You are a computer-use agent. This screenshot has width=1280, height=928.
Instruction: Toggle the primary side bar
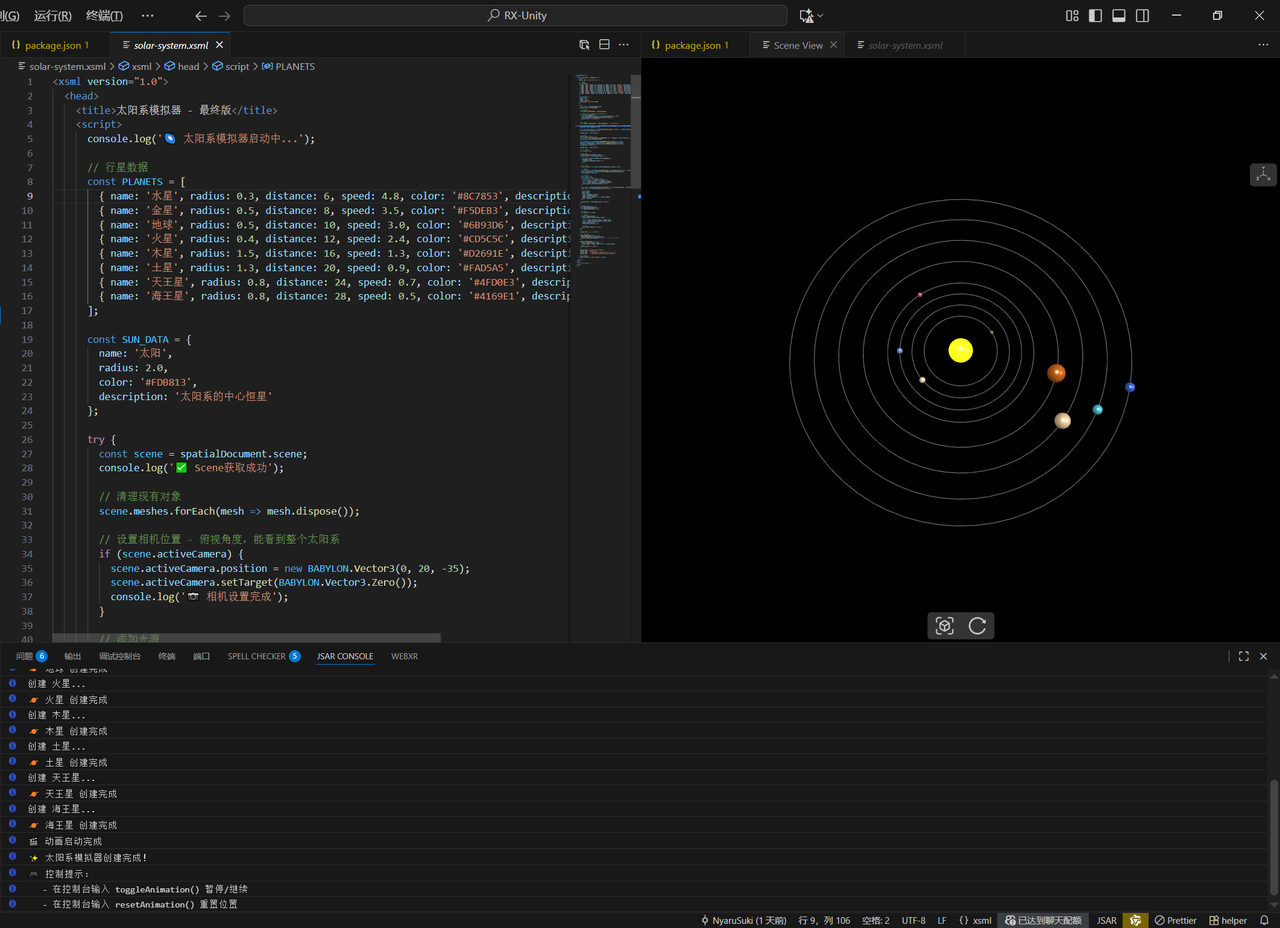coord(1095,16)
